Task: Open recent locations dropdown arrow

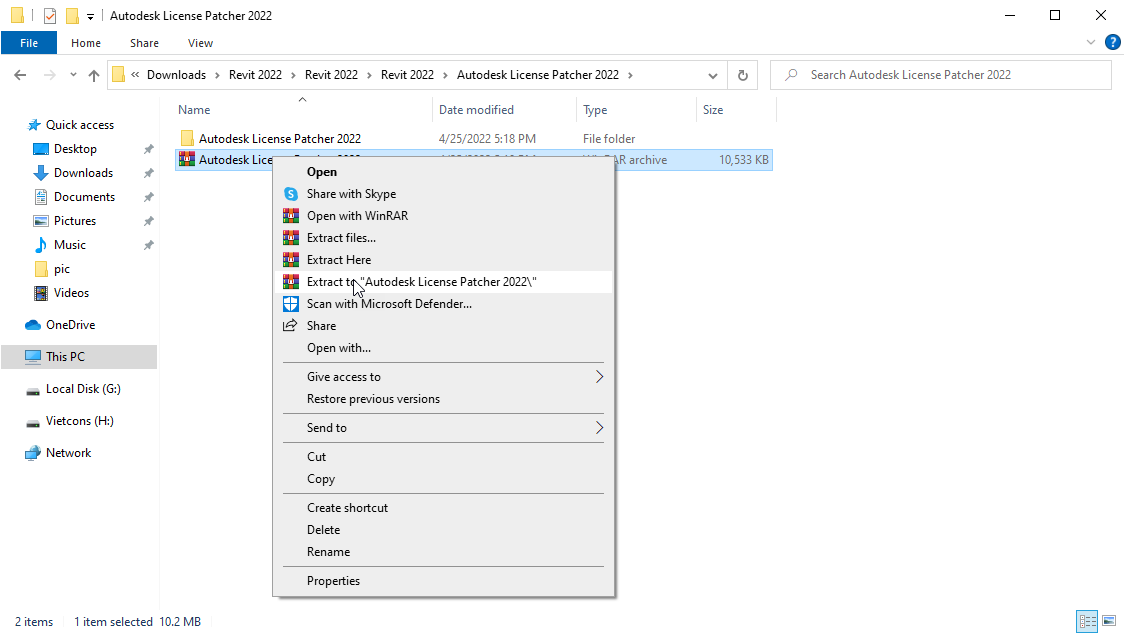Action: click(x=73, y=75)
